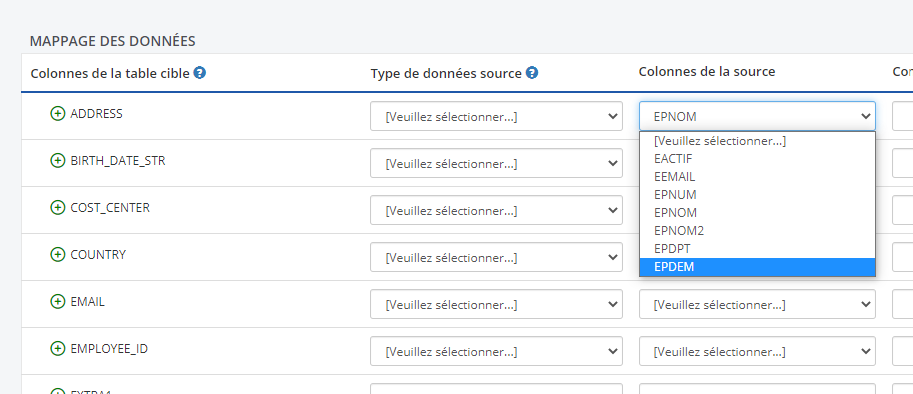Screen dimensions: 913x394
Task: Open ADDRESS source data type dropdown
Action: [496, 116]
